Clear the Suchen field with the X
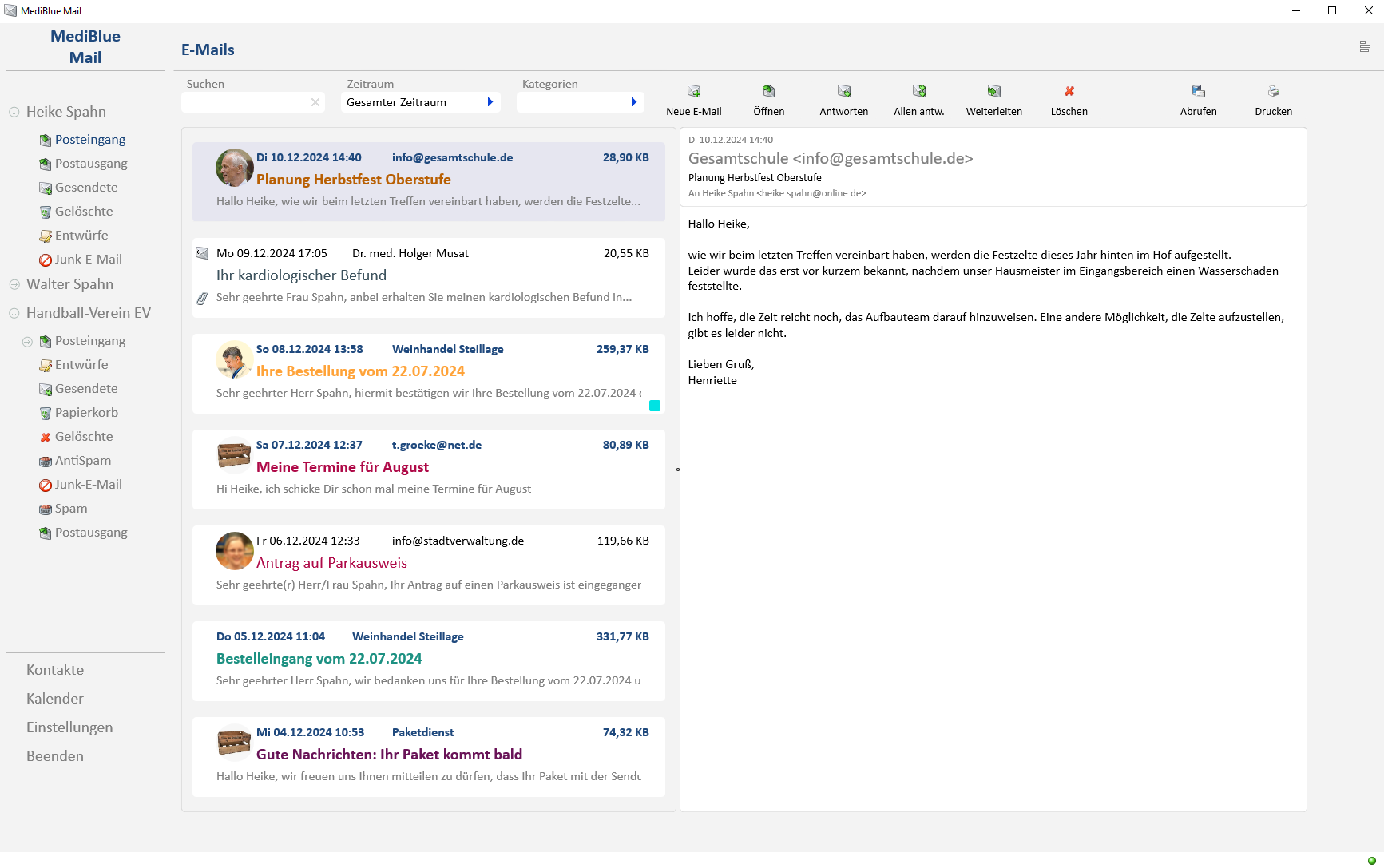 click(315, 102)
